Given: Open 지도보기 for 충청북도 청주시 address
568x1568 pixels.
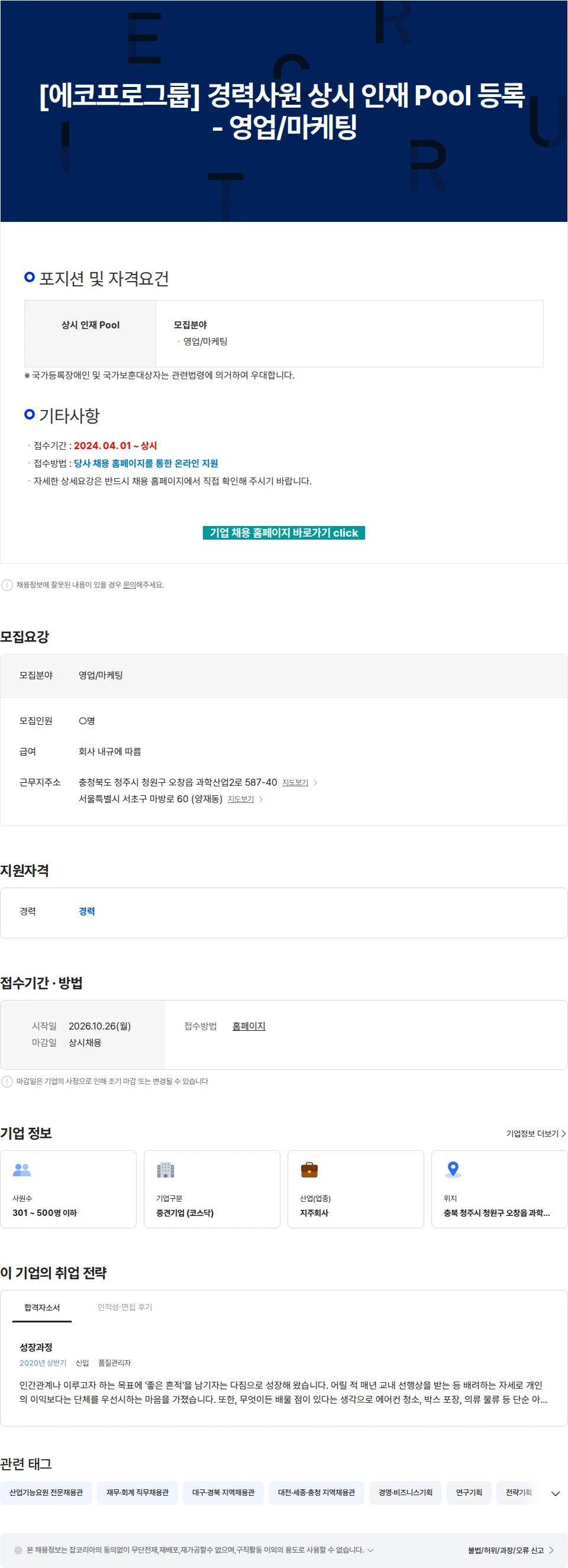Looking at the screenshot, I should 295,782.
